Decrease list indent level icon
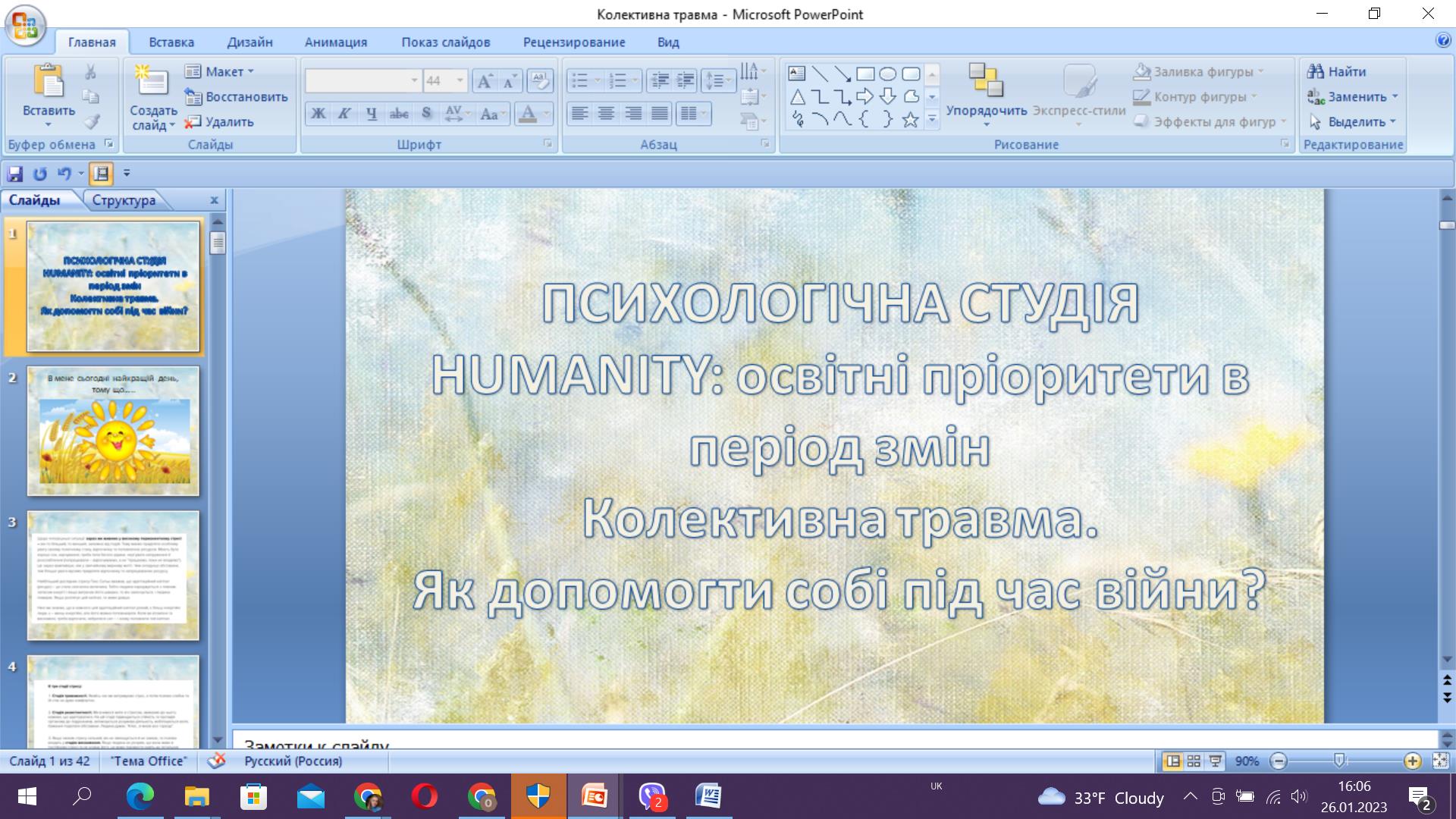This screenshot has width=1456, height=819. [660, 80]
